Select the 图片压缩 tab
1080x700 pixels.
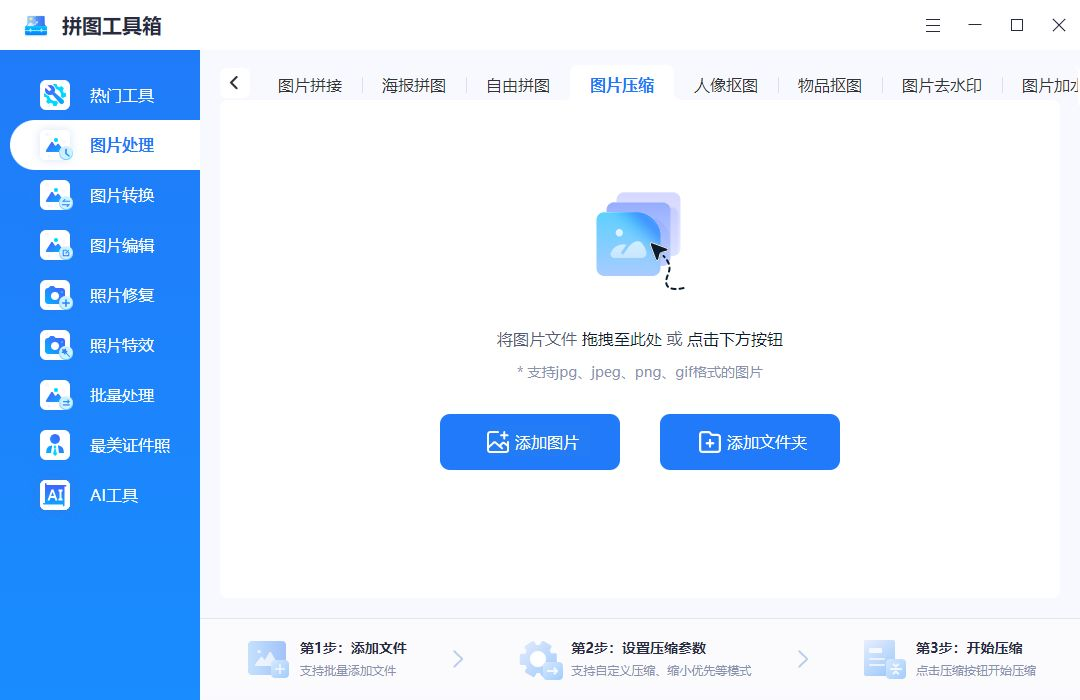click(622, 85)
